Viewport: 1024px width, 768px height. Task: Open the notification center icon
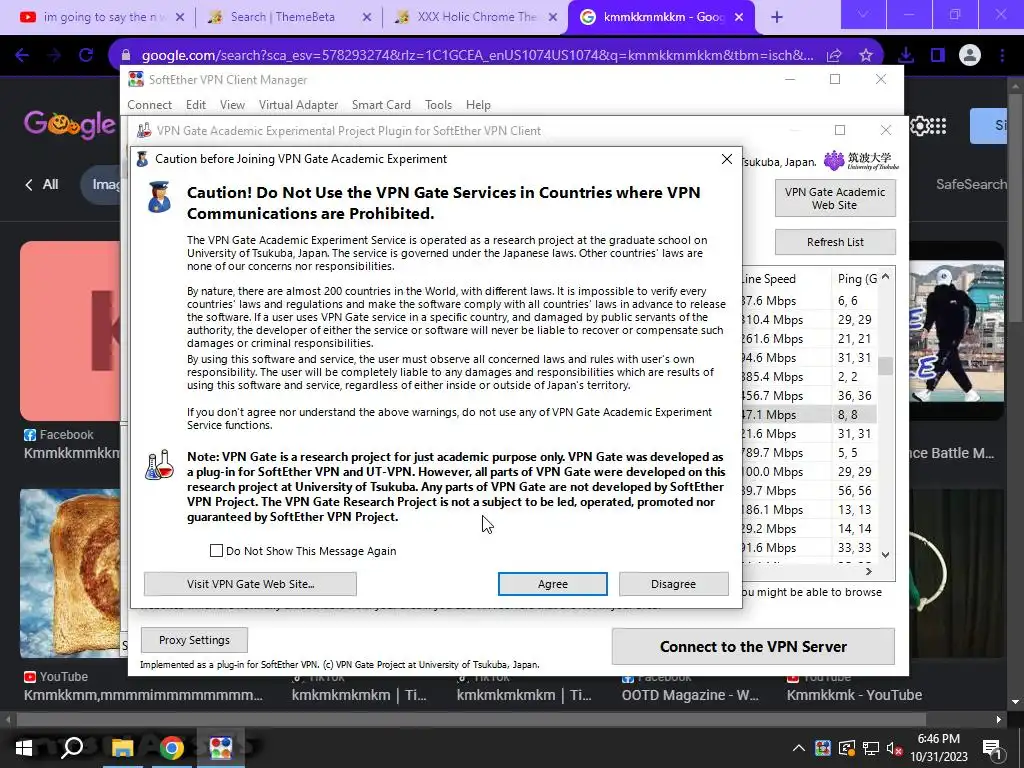coord(992,748)
